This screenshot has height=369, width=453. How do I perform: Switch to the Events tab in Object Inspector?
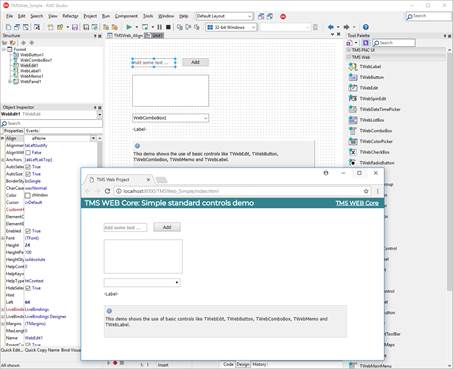coord(32,131)
